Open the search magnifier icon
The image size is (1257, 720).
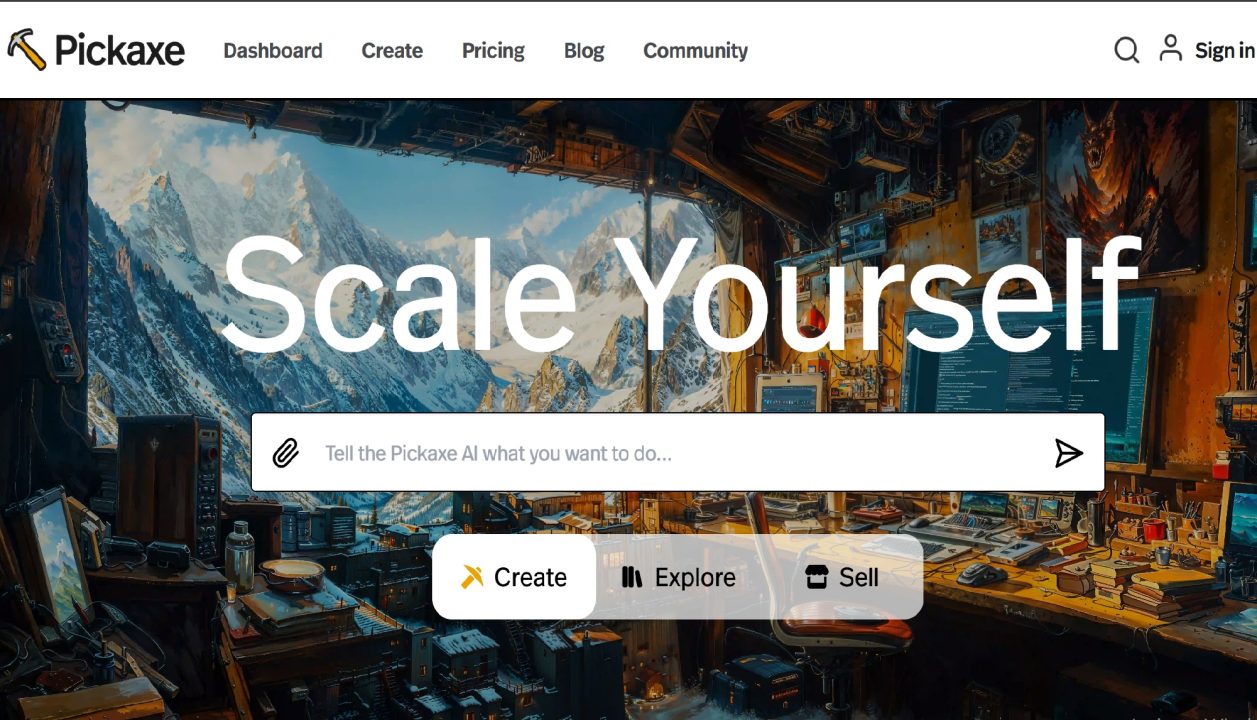point(1127,50)
